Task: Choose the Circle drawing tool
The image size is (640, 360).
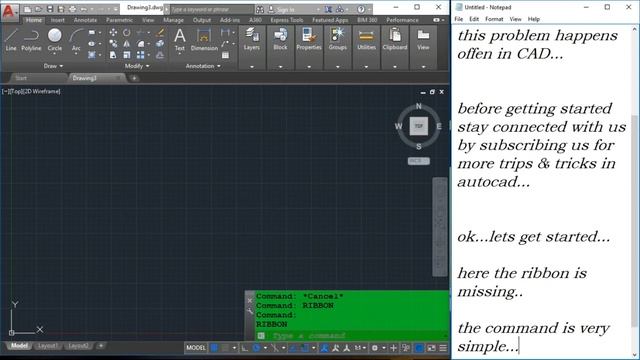Action: click(54, 40)
